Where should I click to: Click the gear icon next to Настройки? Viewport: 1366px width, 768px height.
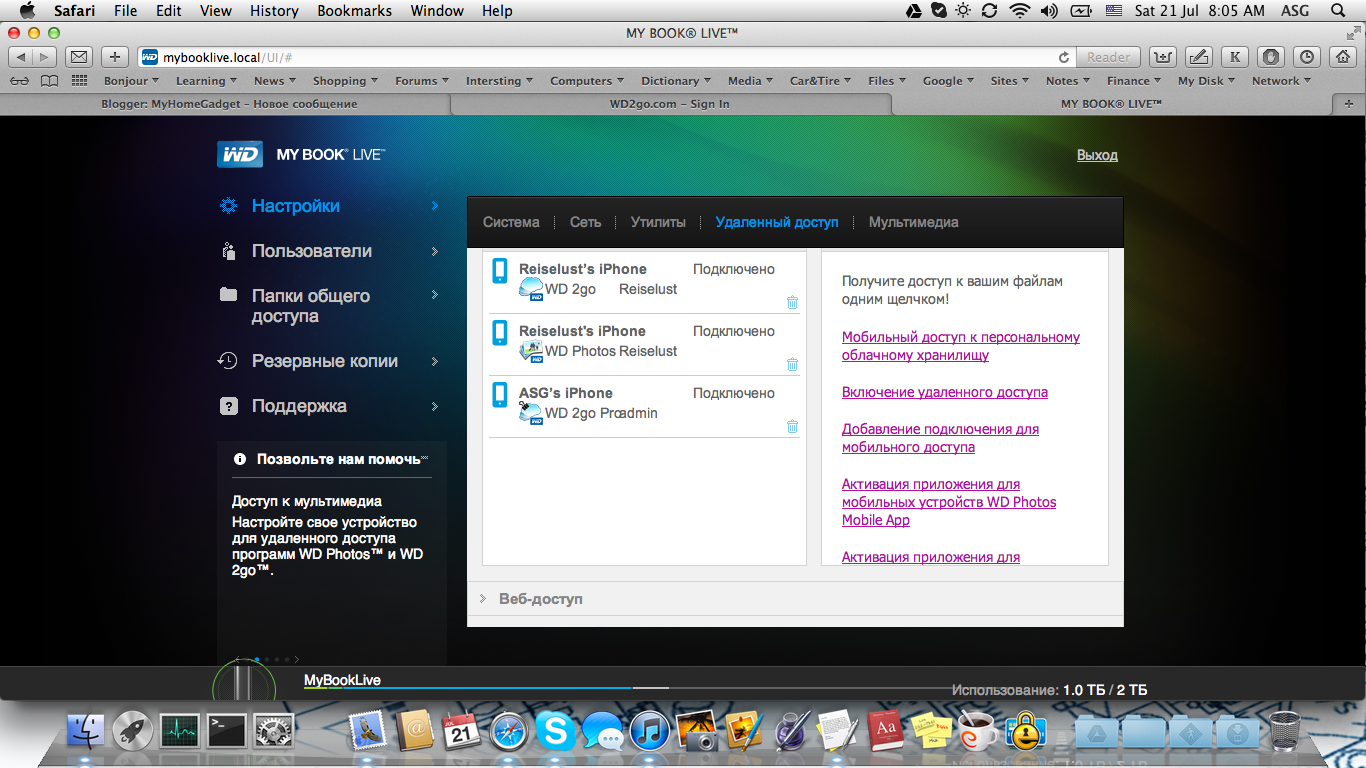(x=229, y=206)
